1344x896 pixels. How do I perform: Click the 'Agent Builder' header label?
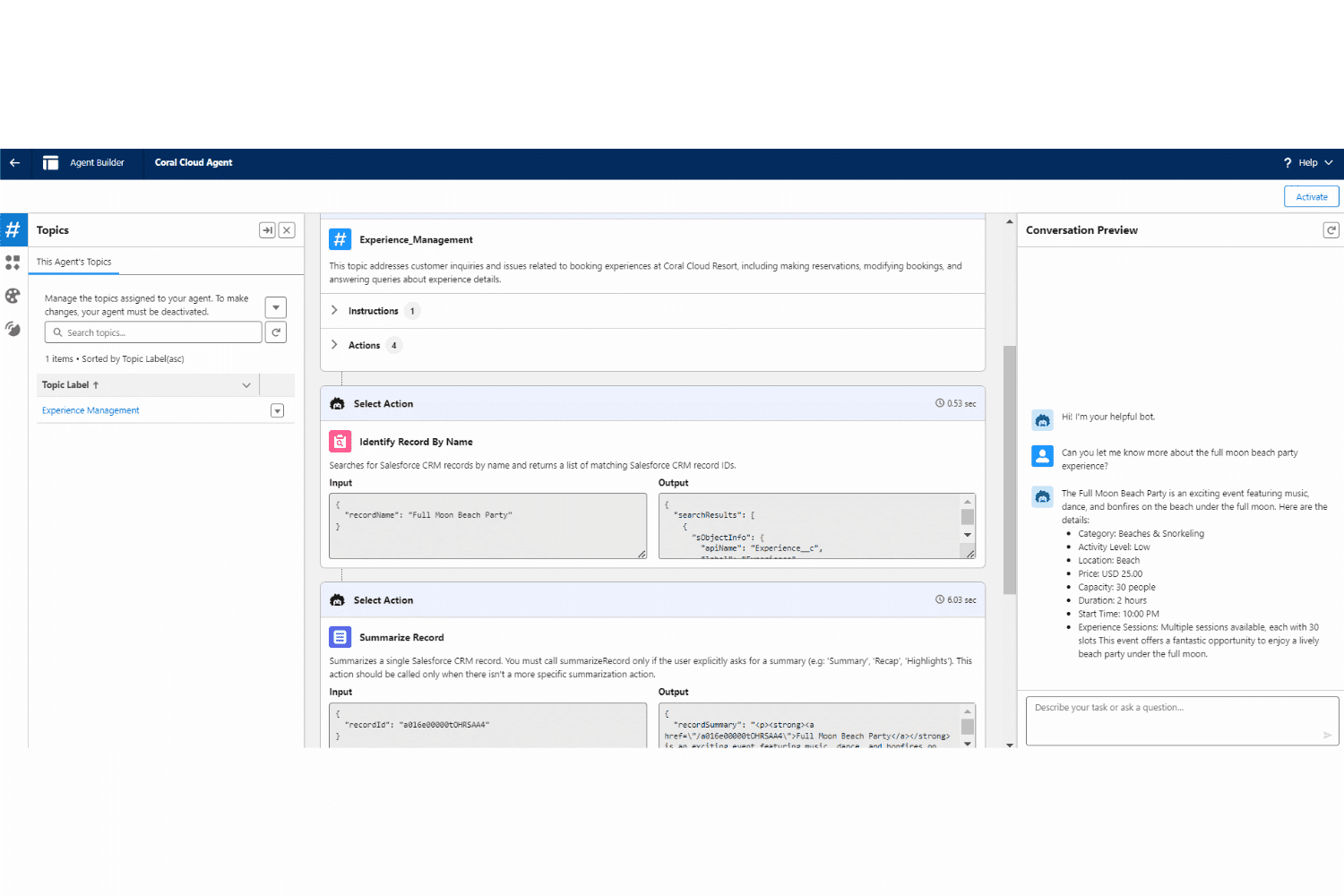[97, 163]
